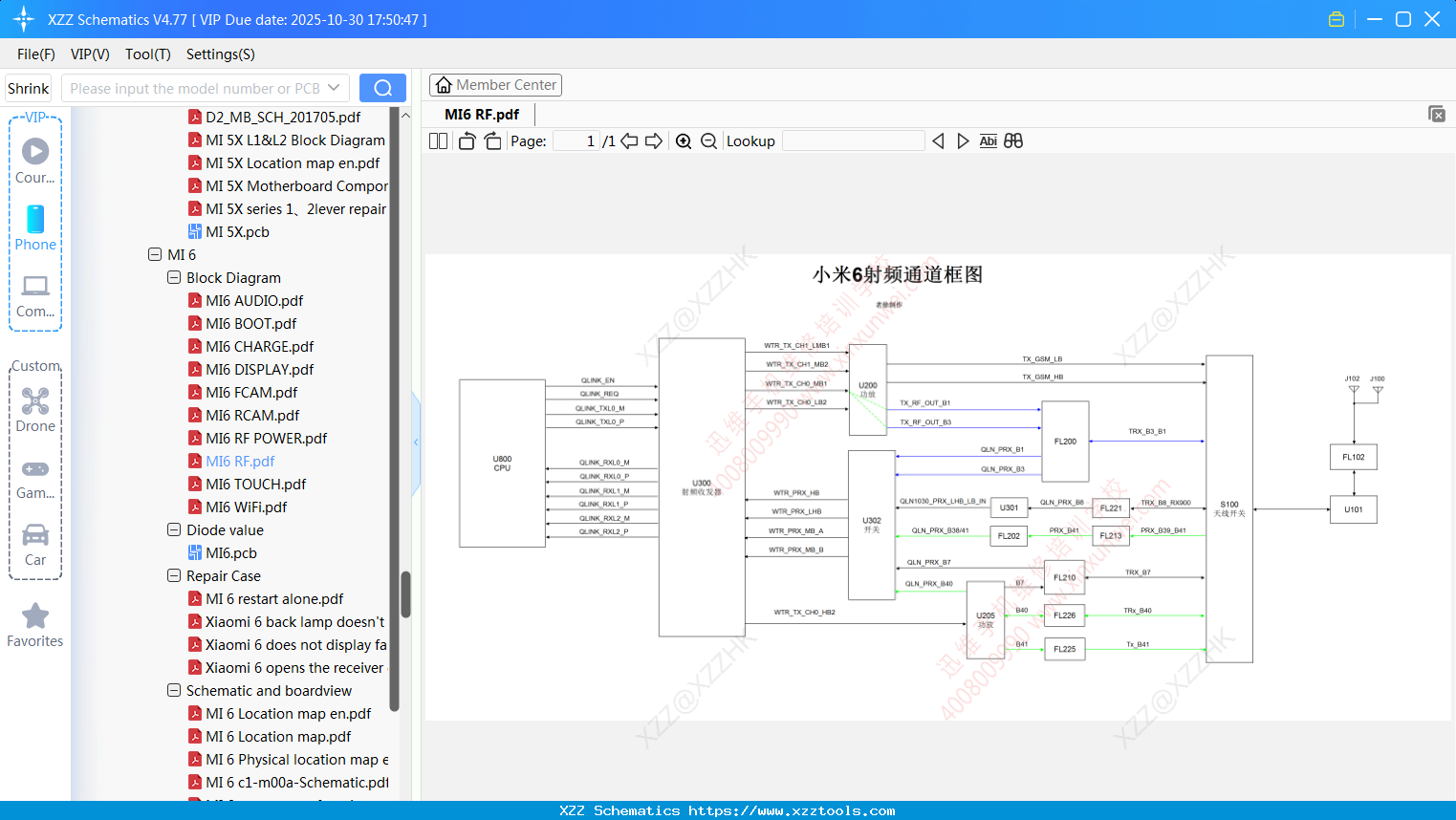The image size is (1456, 820).
Task: Select the MI6 RF.pdf document tab
Action: [482, 114]
